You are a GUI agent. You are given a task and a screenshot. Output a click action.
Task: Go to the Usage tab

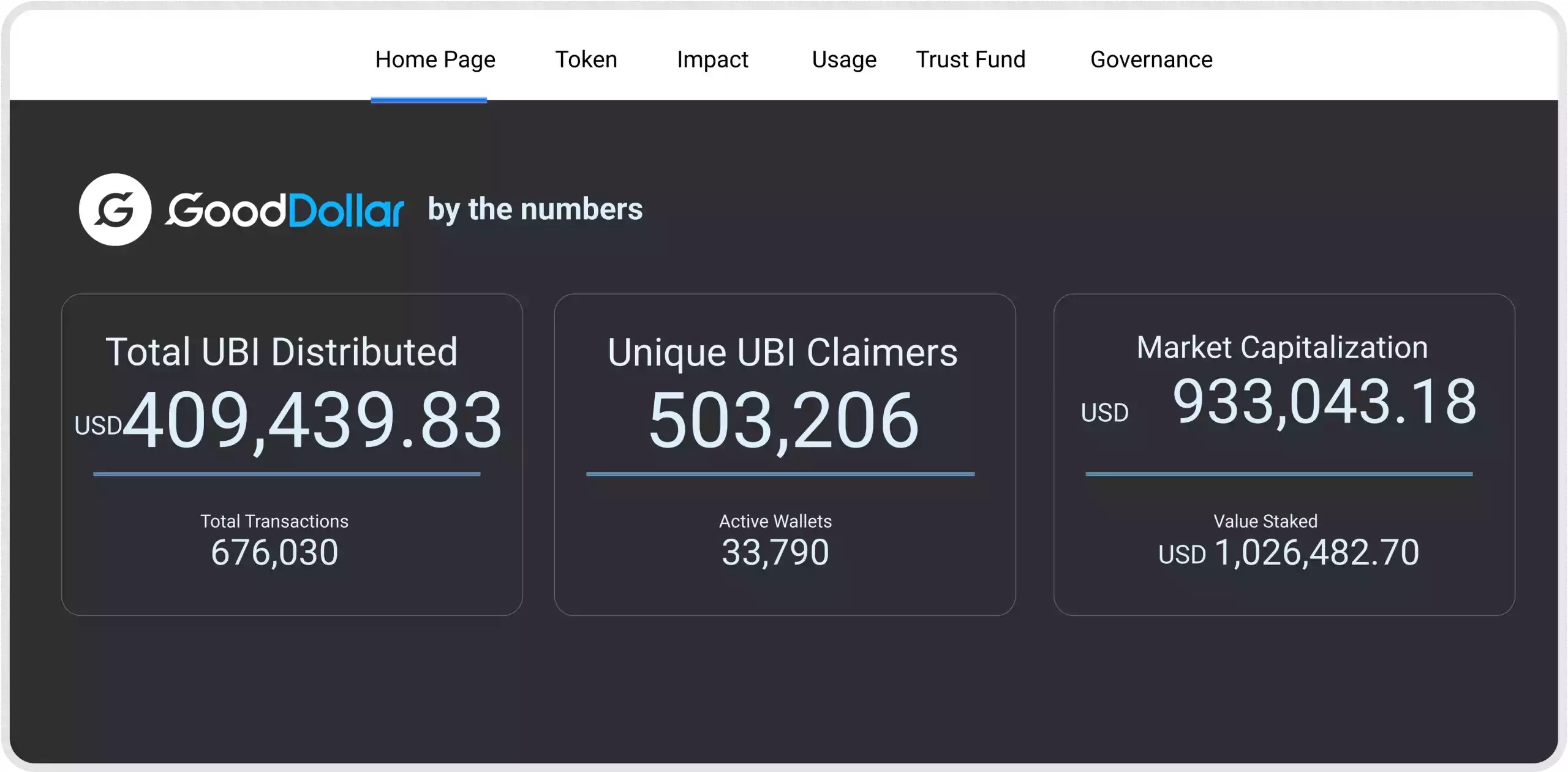(844, 60)
